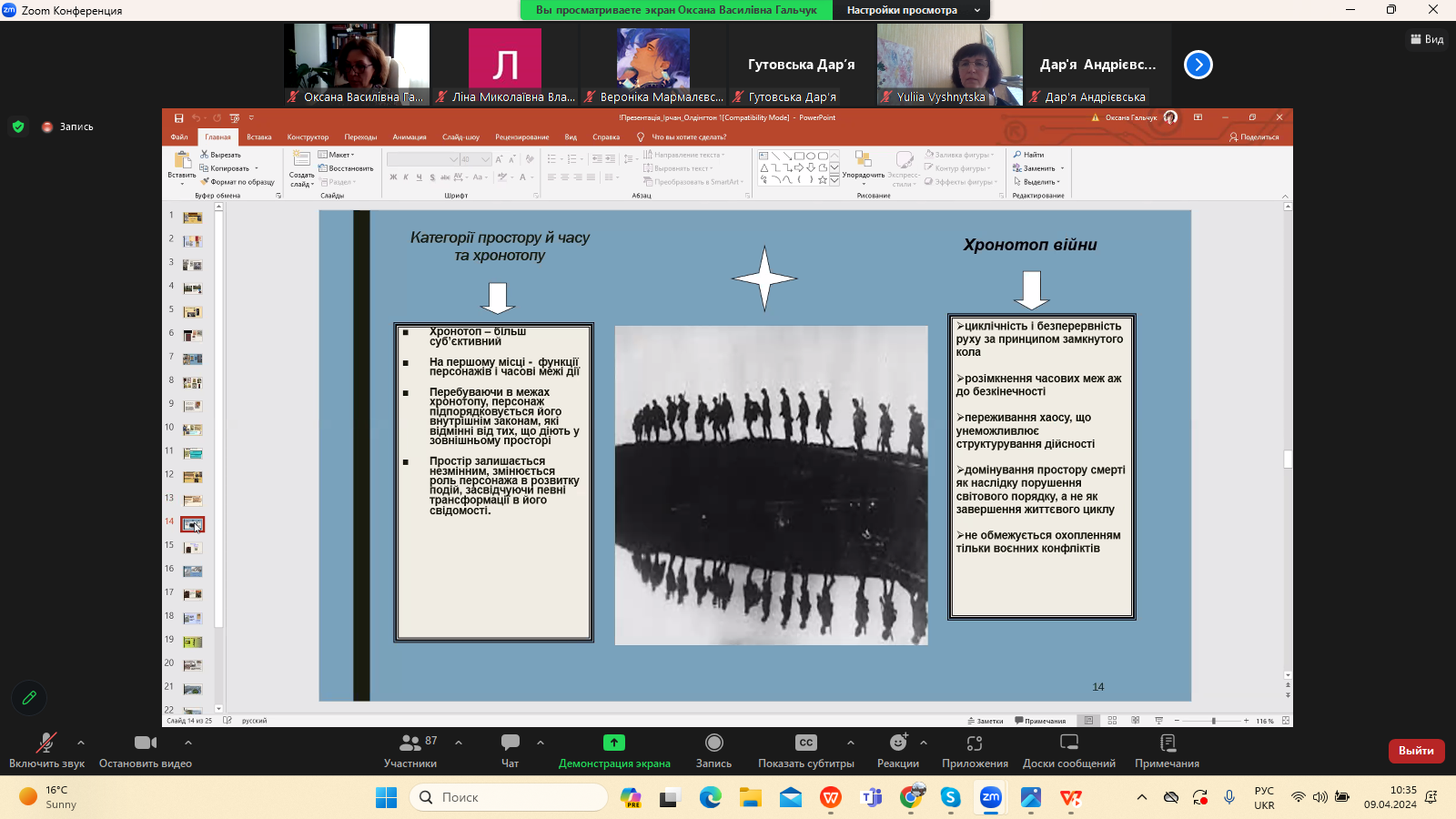The image size is (1456, 819).
Task: Expand the video options arrow beside camera
Action: coord(188,743)
